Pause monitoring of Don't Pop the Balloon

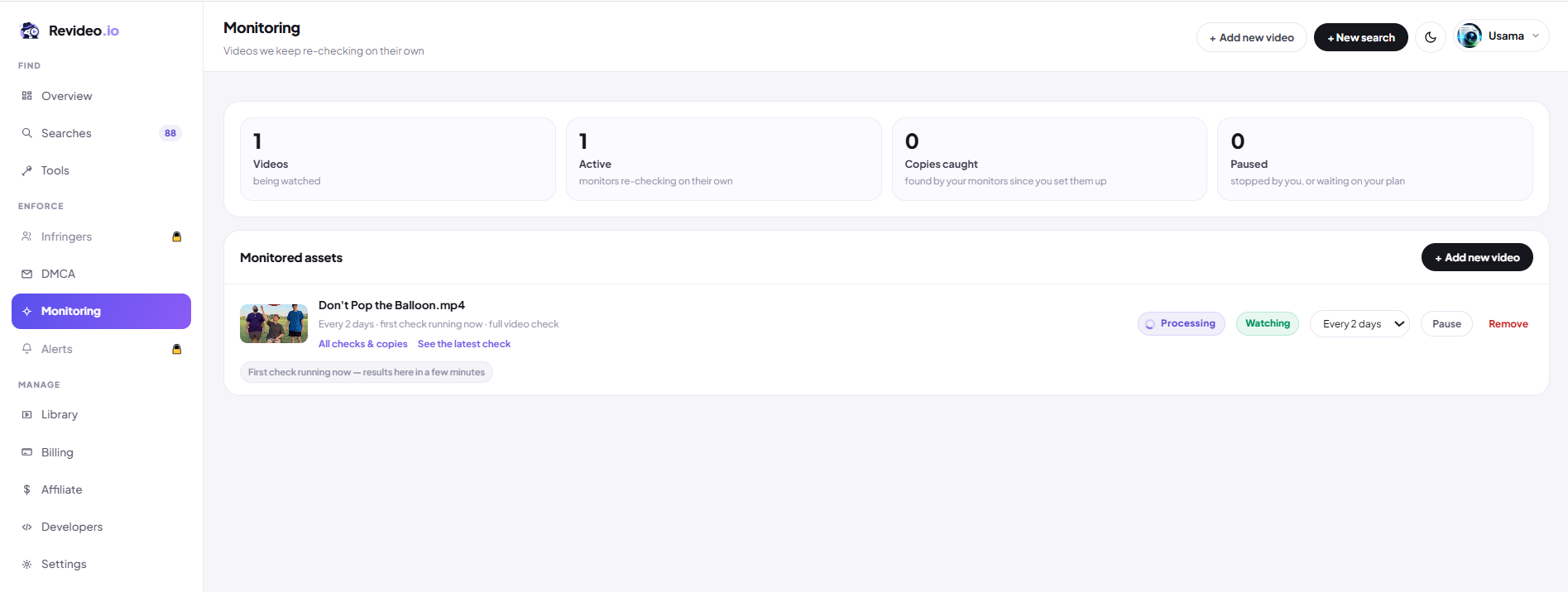1446,324
